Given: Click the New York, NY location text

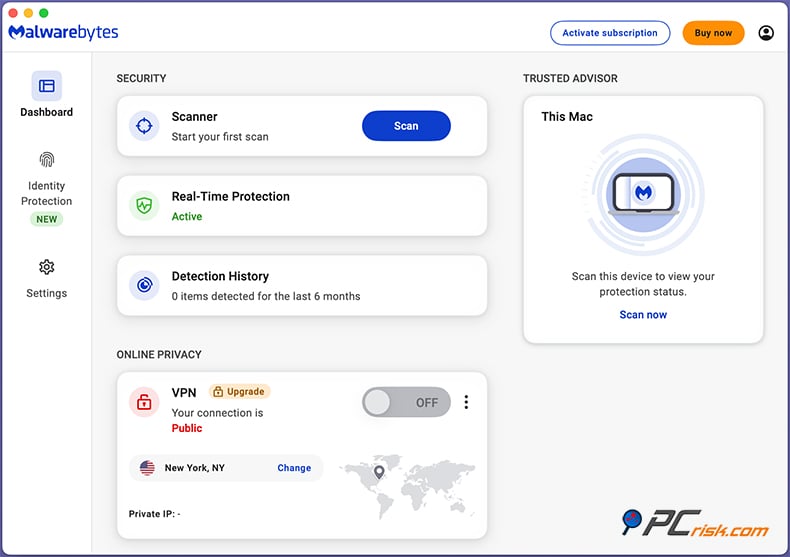Looking at the screenshot, I should [194, 468].
